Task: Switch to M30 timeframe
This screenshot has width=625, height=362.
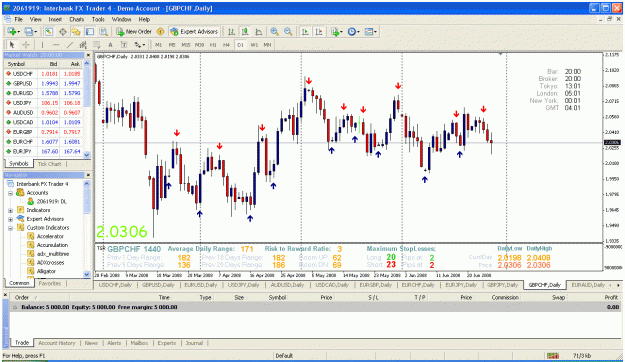Action: (x=199, y=45)
